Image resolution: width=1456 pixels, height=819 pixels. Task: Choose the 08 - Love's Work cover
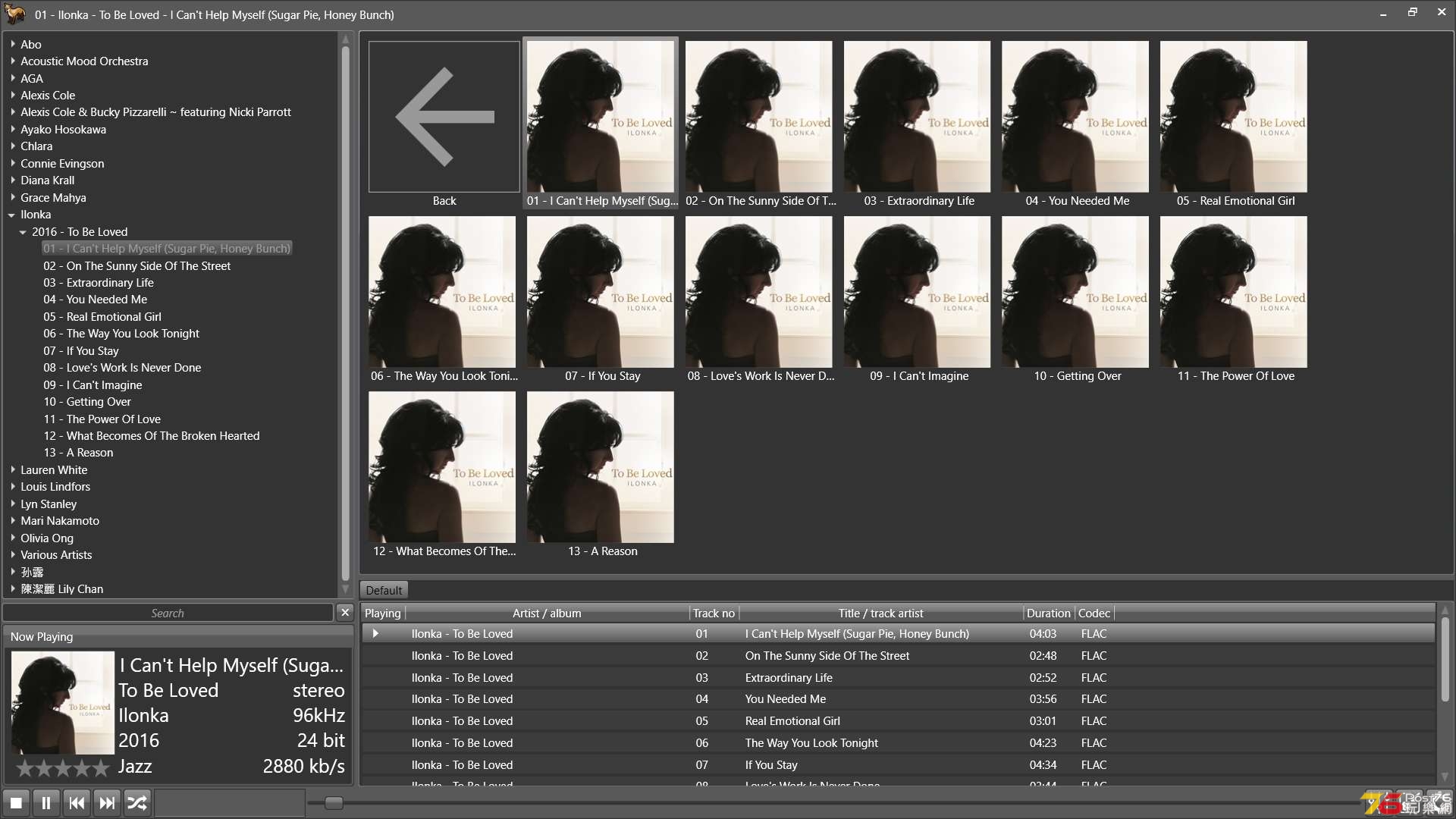click(x=759, y=292)
